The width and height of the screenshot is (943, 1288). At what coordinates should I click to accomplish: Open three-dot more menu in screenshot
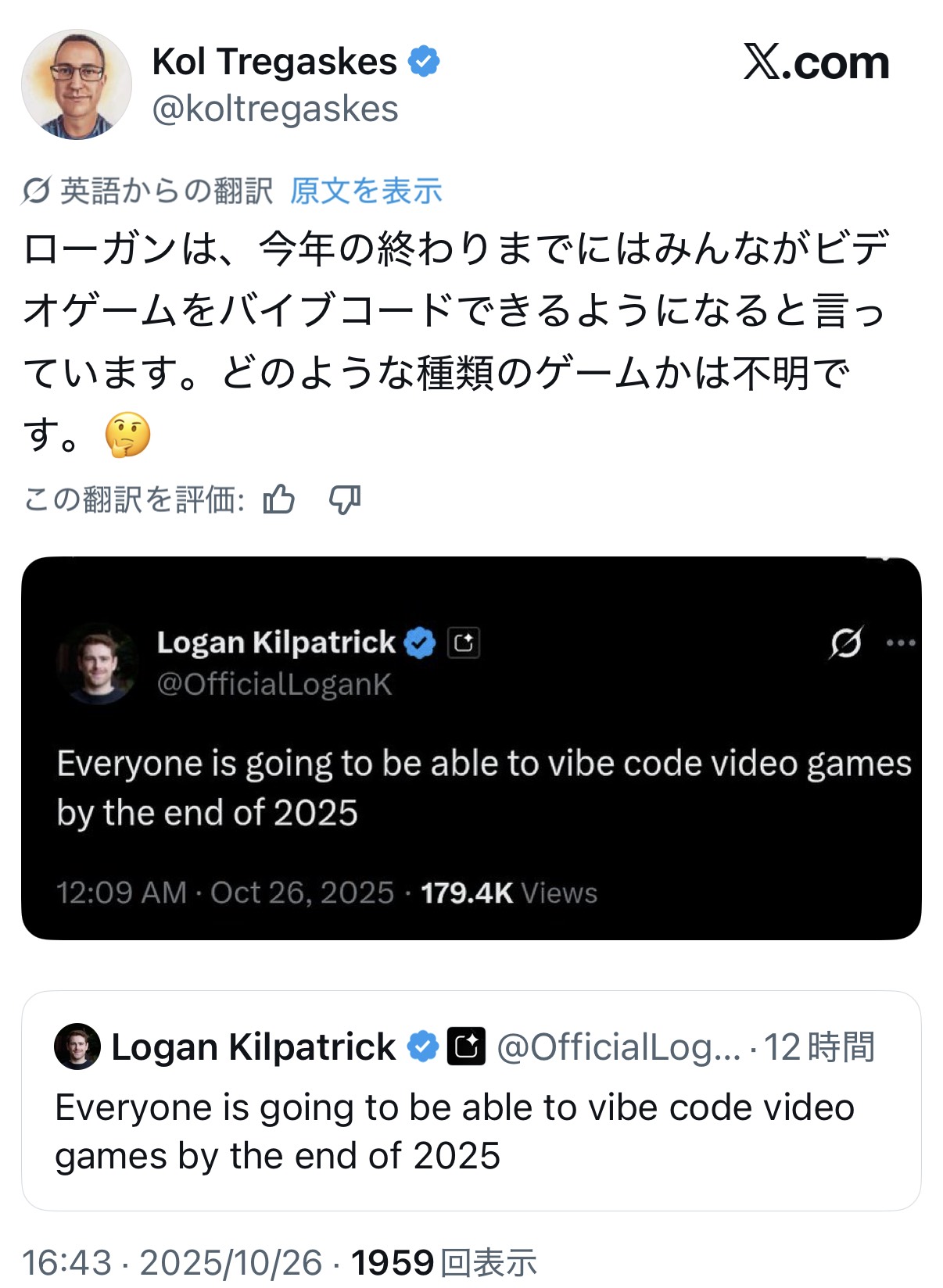tap(900, 643)
